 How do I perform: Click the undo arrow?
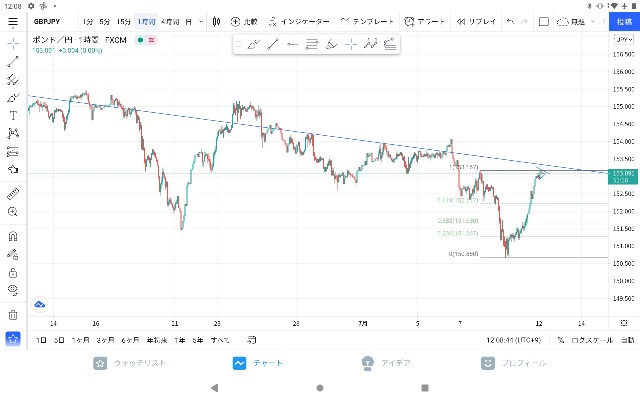coord(510,22)
